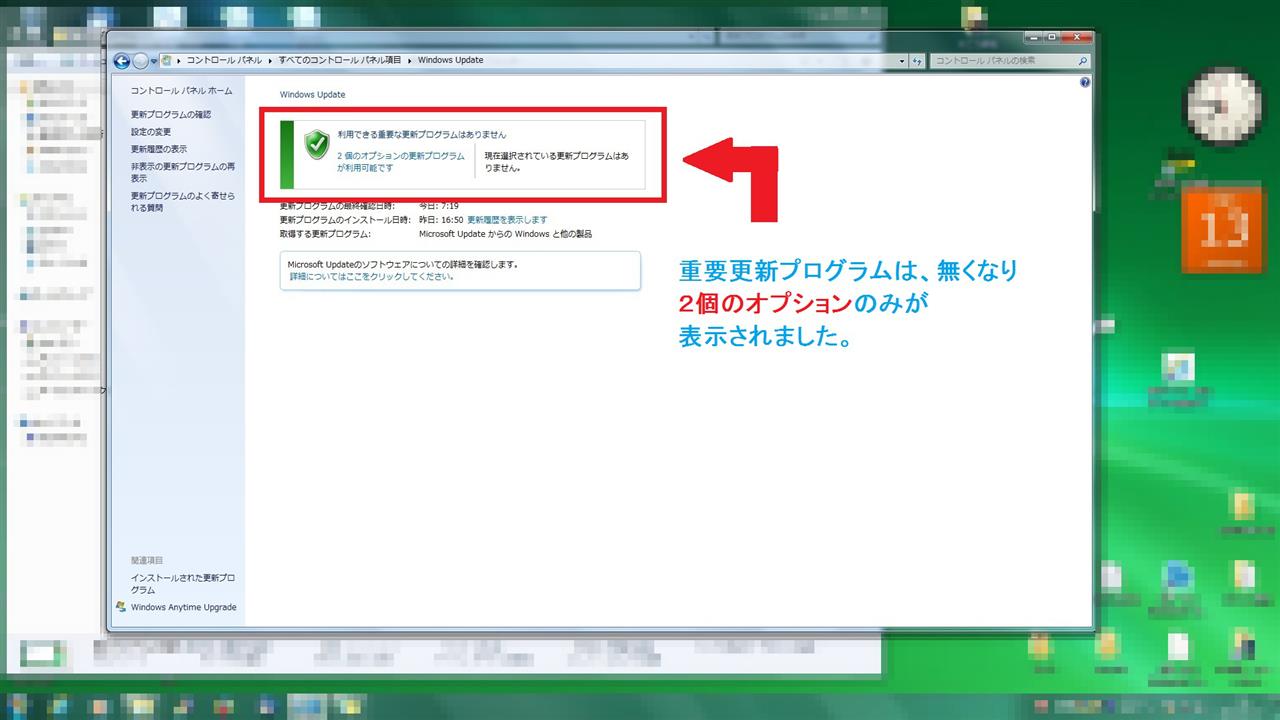Click 更新プログラムの確認 in sidebar
Viewport: 1280px width, 720px height.
pos(171,115)
